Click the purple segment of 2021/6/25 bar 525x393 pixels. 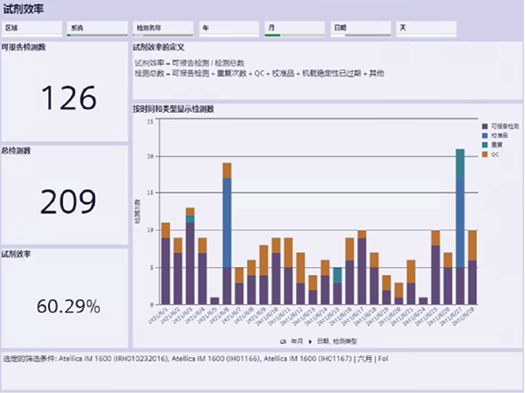coord(436,275)
